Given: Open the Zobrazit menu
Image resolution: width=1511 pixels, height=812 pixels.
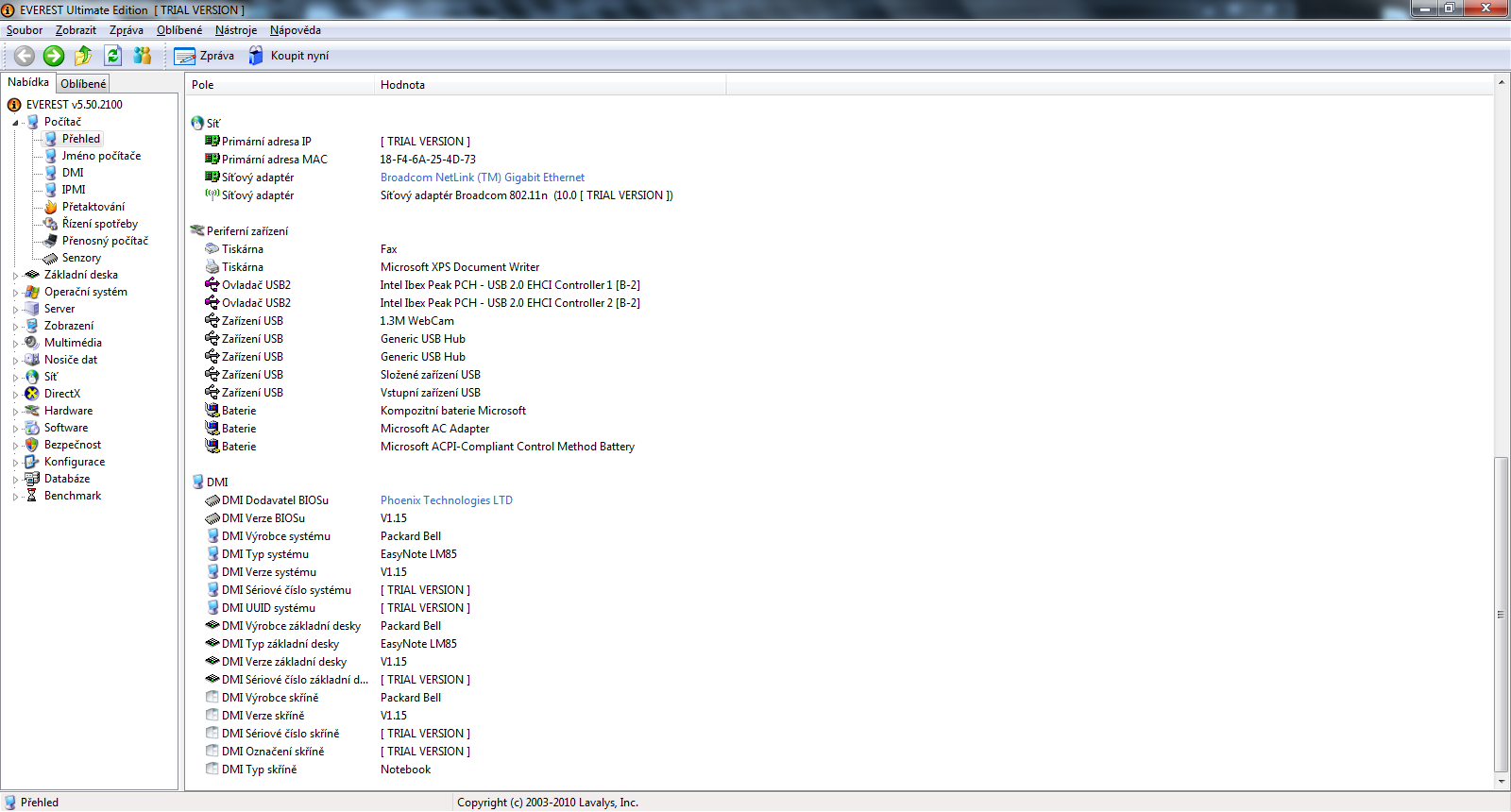Looking at the screenshot, I should [76, 30].
